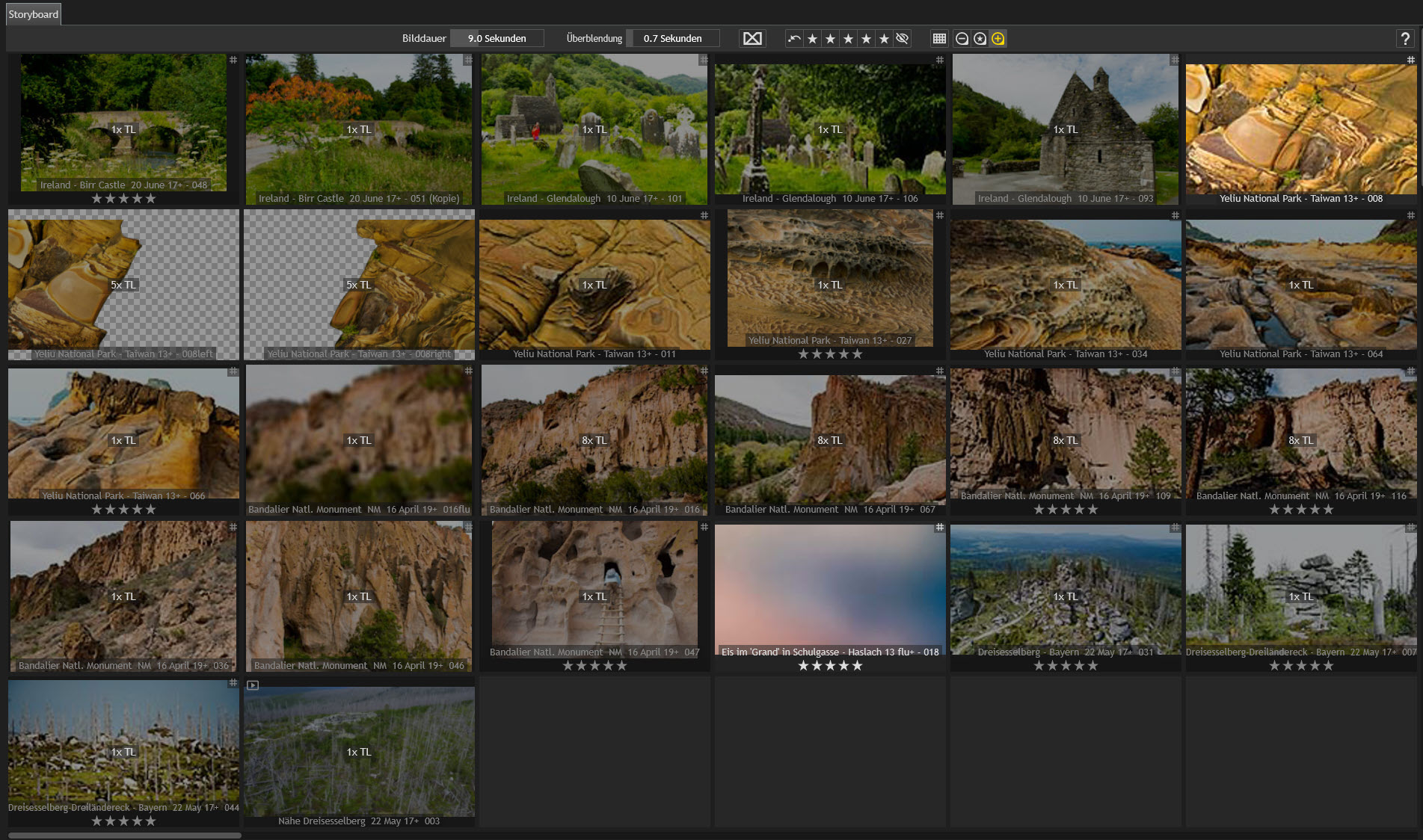1423x840 pixels.
Task: Filter by four stars in the toolbar
Action: [x=866, y=38]
